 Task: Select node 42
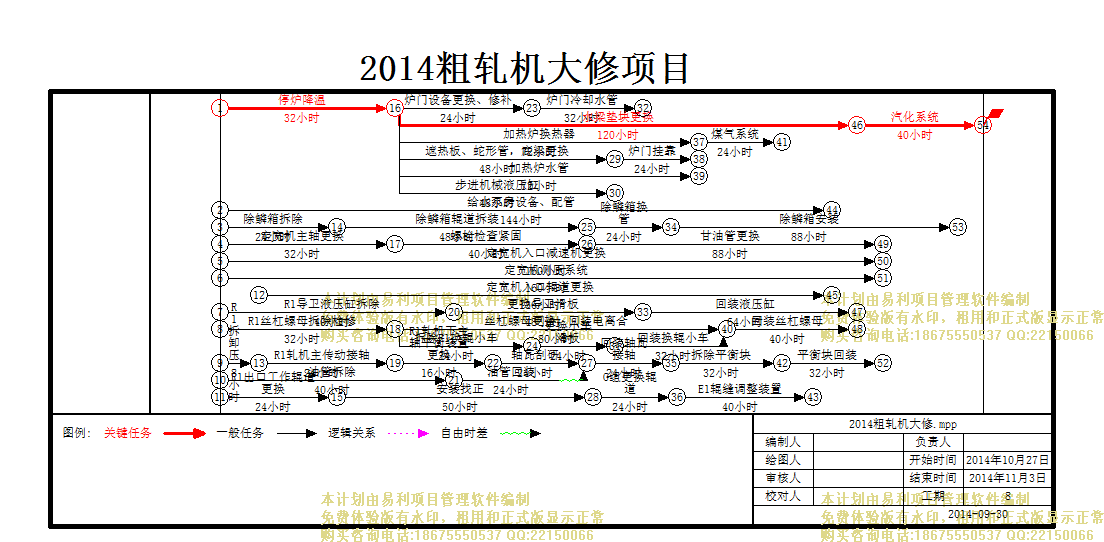coord(782,363)
